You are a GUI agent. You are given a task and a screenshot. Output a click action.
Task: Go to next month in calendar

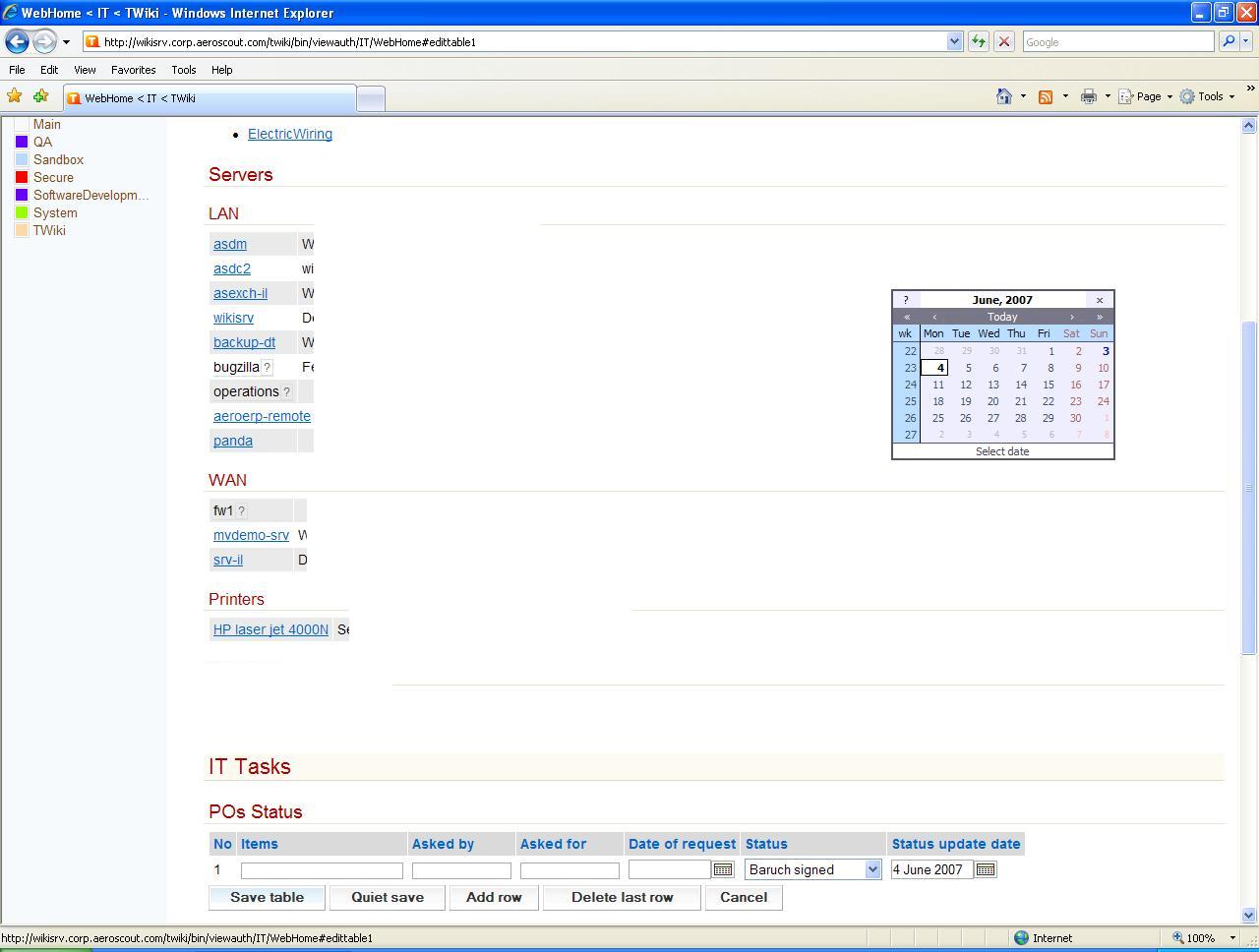[1072, 317]
